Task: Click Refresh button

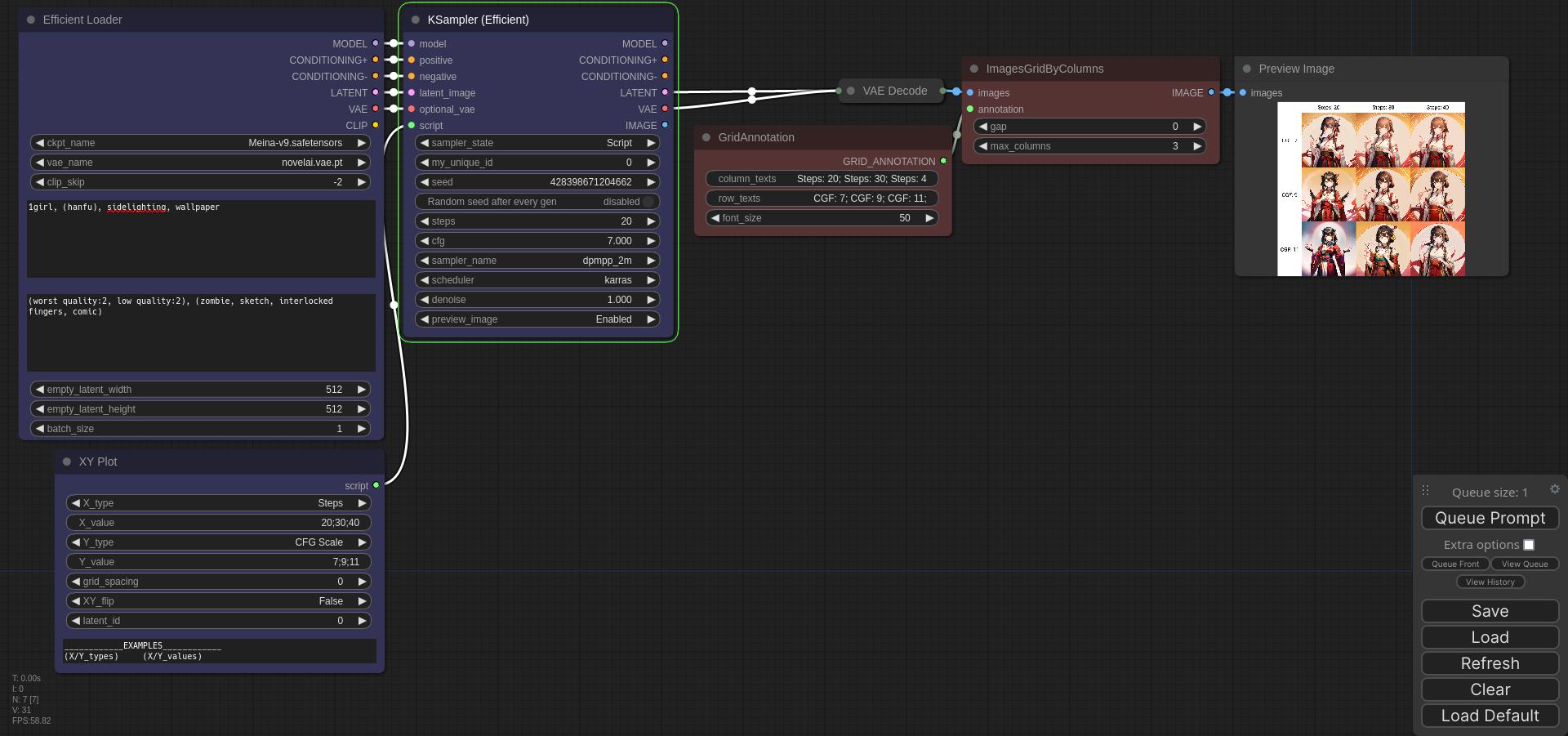Action: (1490, 663)
